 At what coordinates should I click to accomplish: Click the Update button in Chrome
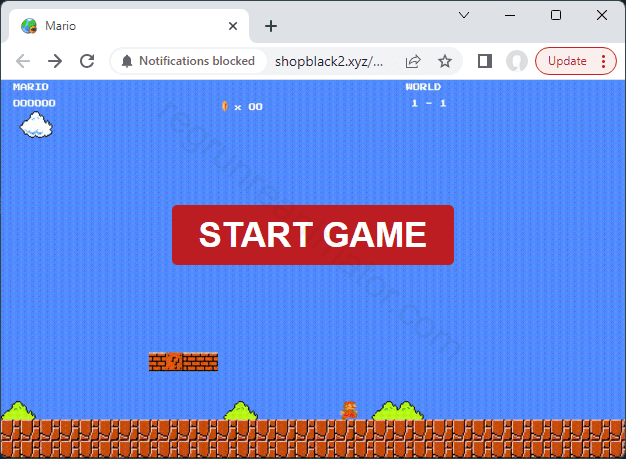(567, 61)
